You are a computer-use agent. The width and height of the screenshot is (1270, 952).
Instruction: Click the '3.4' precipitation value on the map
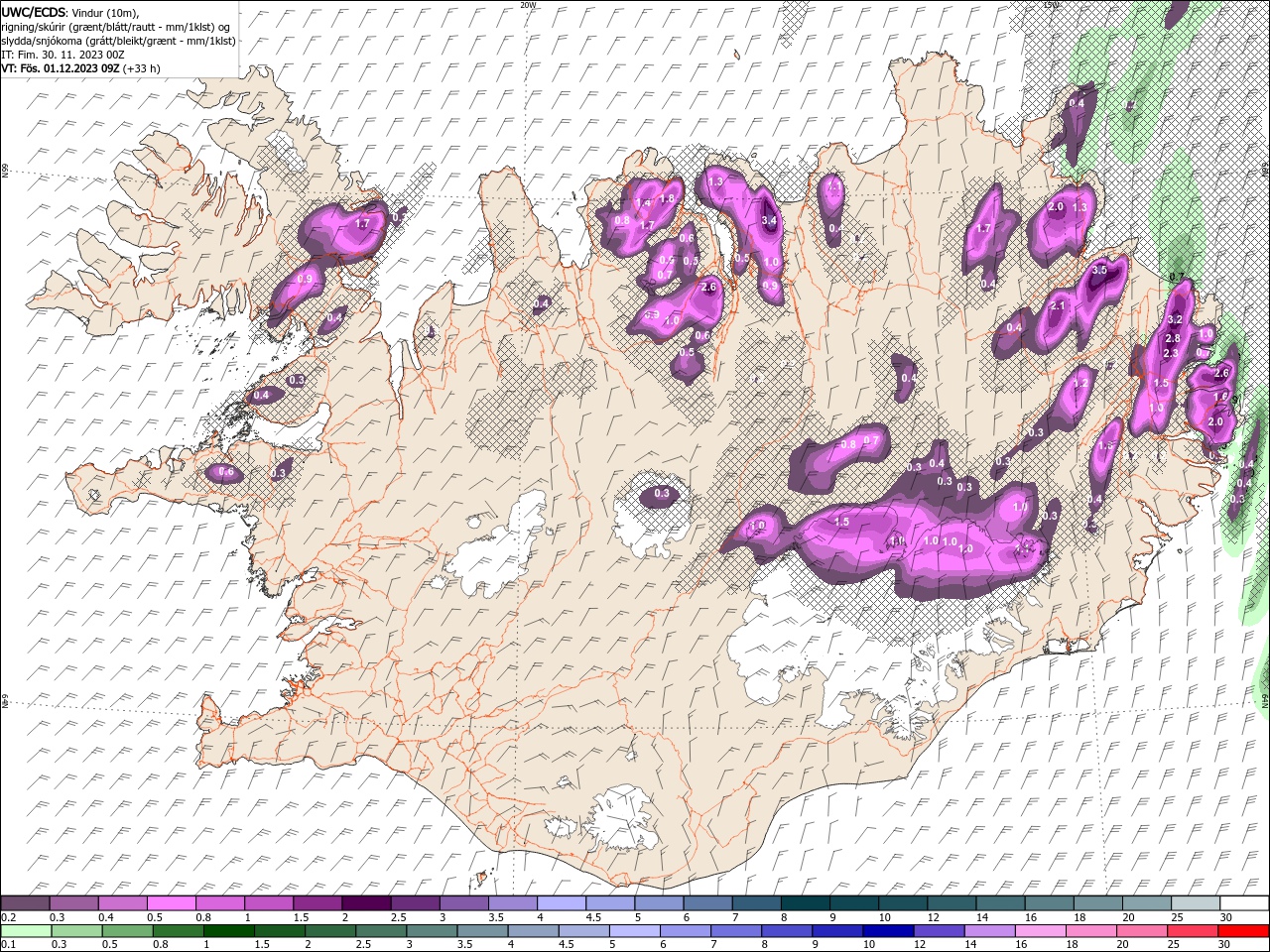768,220
